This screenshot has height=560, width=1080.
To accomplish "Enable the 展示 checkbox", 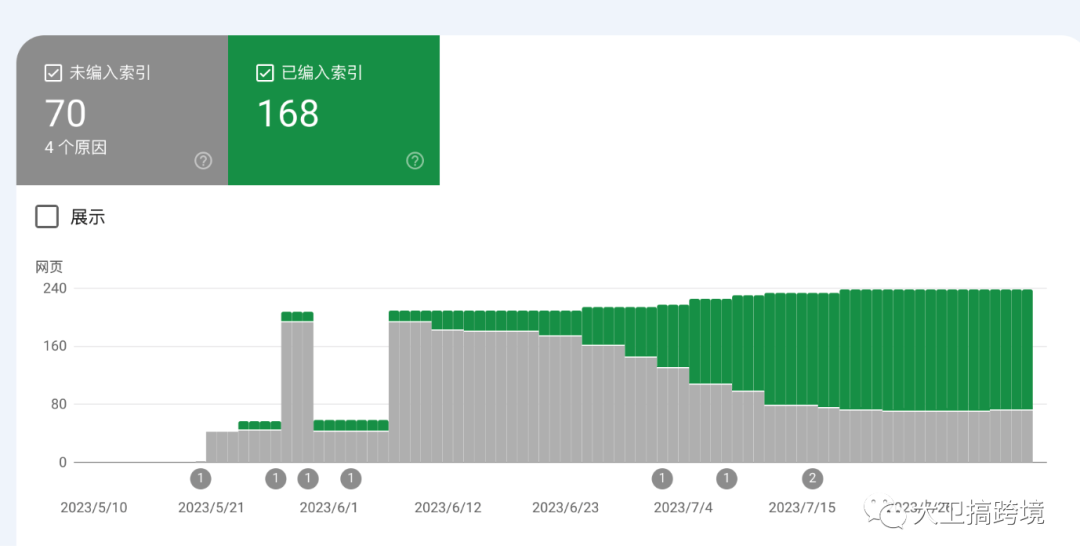I will pos(47,216).
